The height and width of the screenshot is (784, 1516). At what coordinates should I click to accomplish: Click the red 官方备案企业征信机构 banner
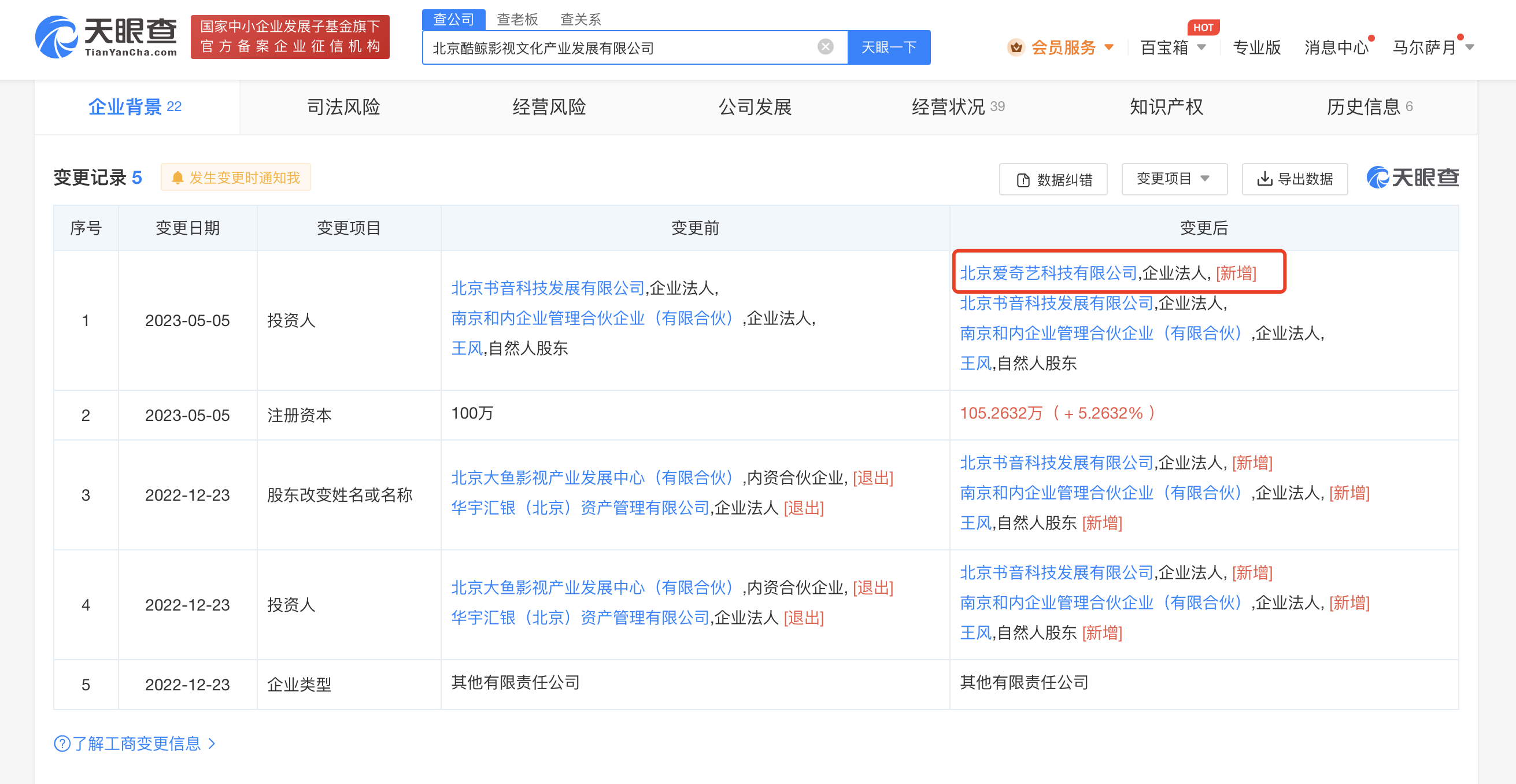pos(290,36)
